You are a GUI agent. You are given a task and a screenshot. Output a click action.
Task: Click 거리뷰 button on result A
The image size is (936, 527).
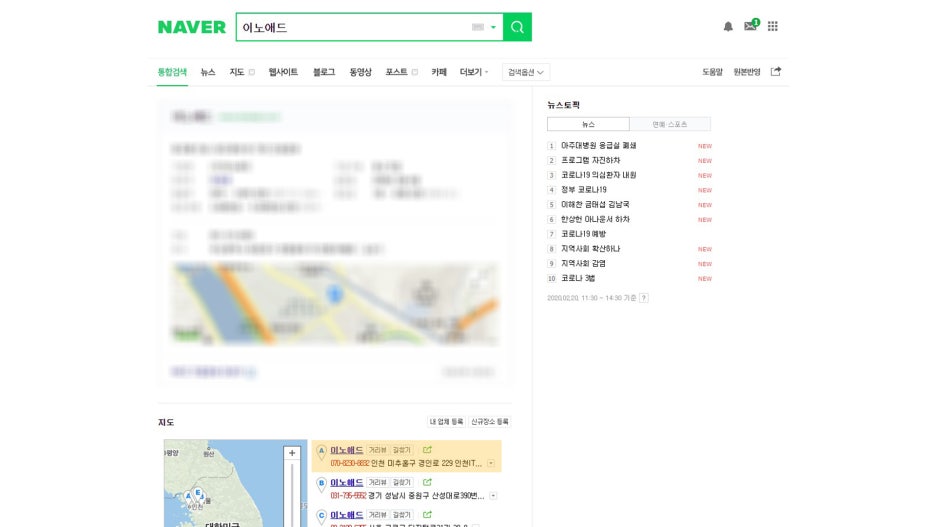tap(377, 450)
